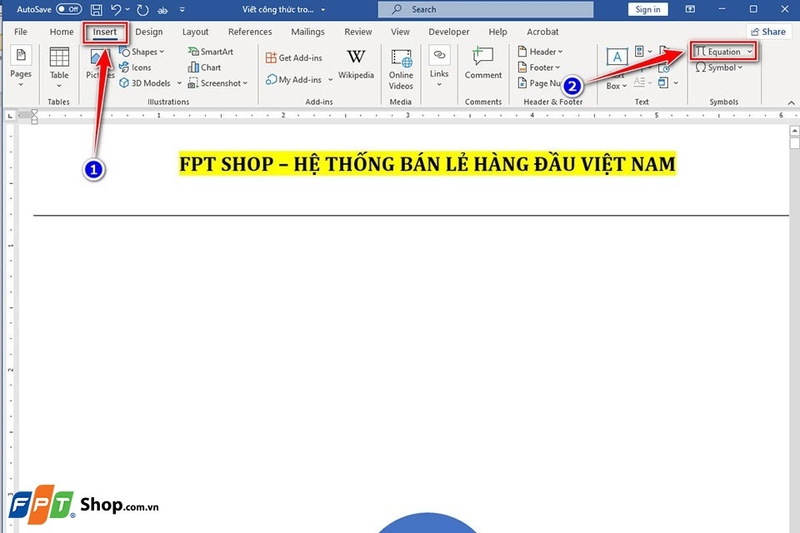This screenshot has width=800, height=533.
Task: Open Customize Quick Access Toolbar dropdown
Action: [x=182, y=10]
